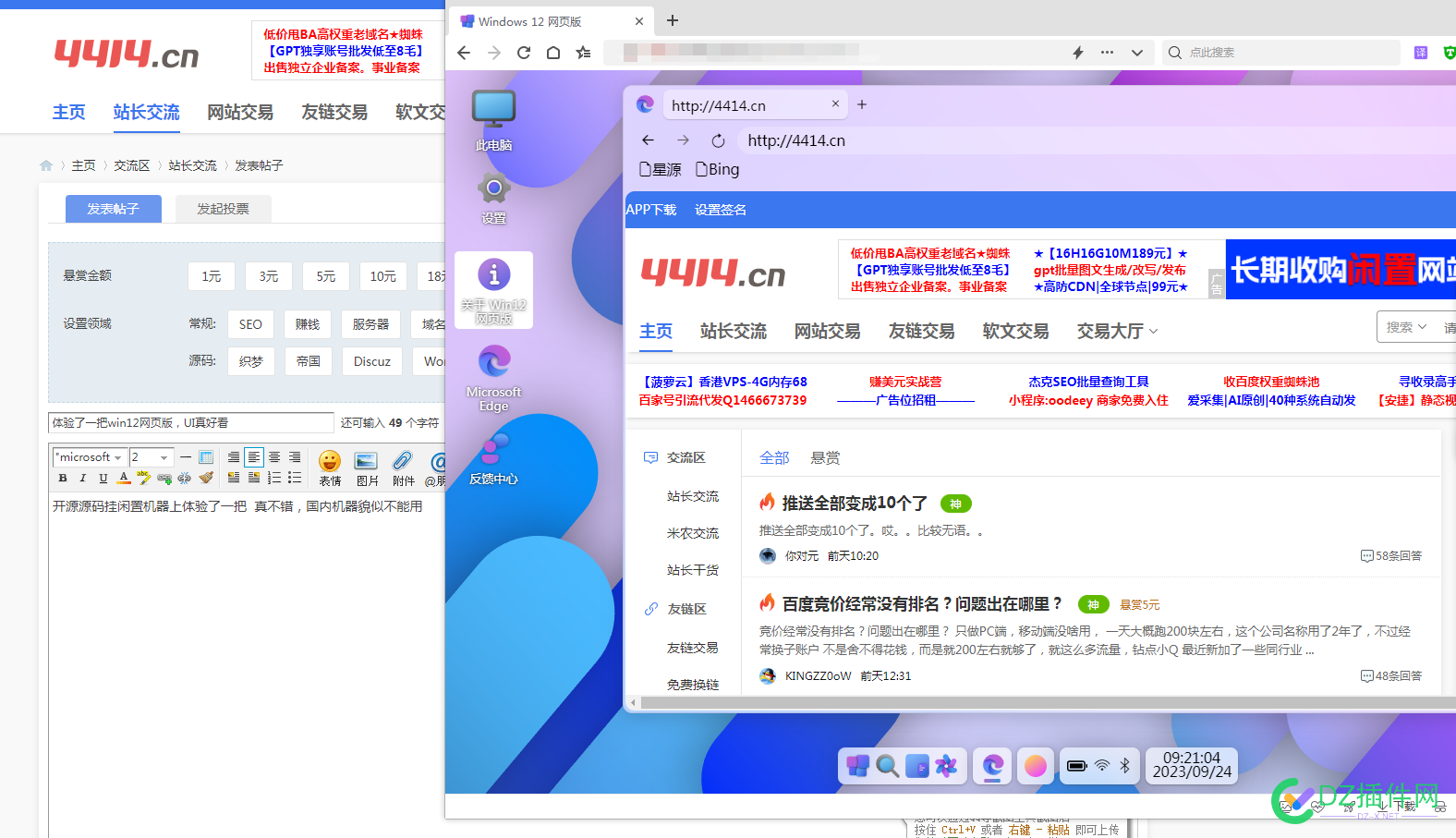Select the 3元 reward amount
The width and height of the screenshot is (1456, 838).
click(269, 276)
